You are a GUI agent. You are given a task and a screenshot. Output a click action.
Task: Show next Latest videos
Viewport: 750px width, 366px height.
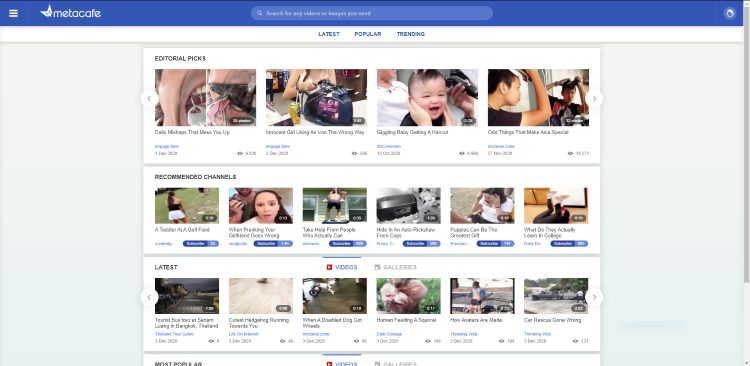595,297
